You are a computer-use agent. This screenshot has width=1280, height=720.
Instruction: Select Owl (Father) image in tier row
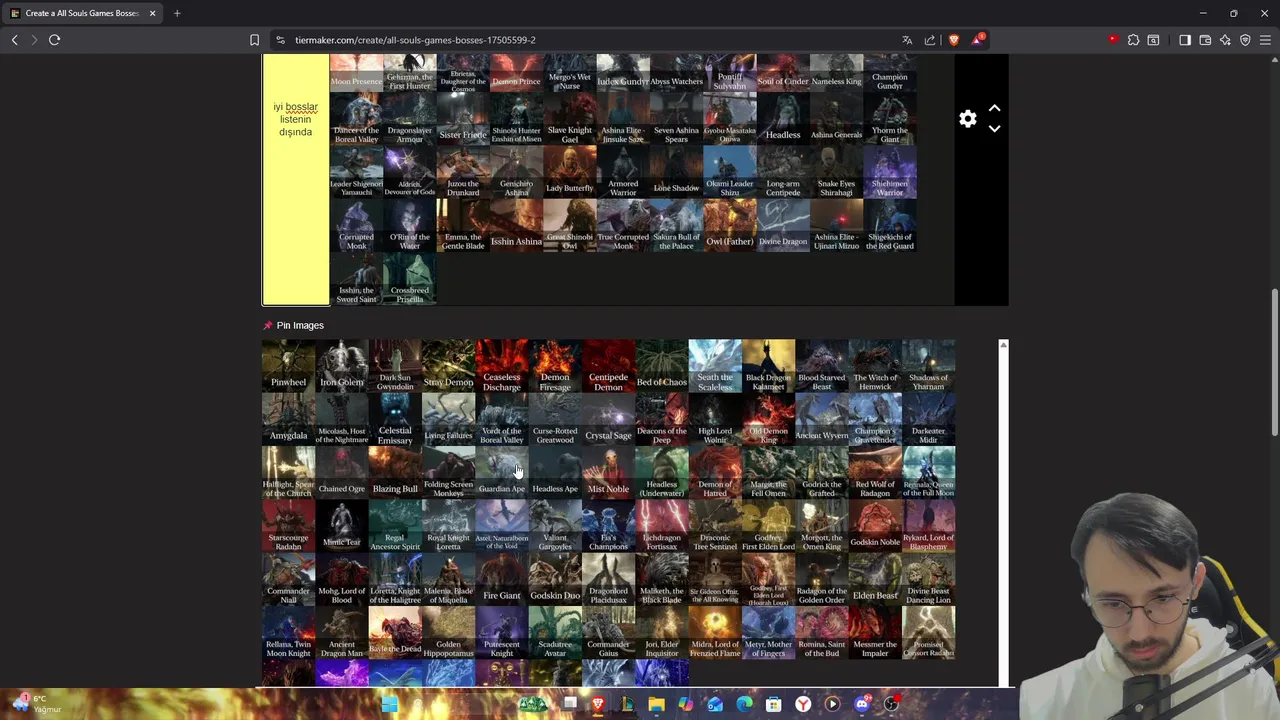tap(730, 225)
